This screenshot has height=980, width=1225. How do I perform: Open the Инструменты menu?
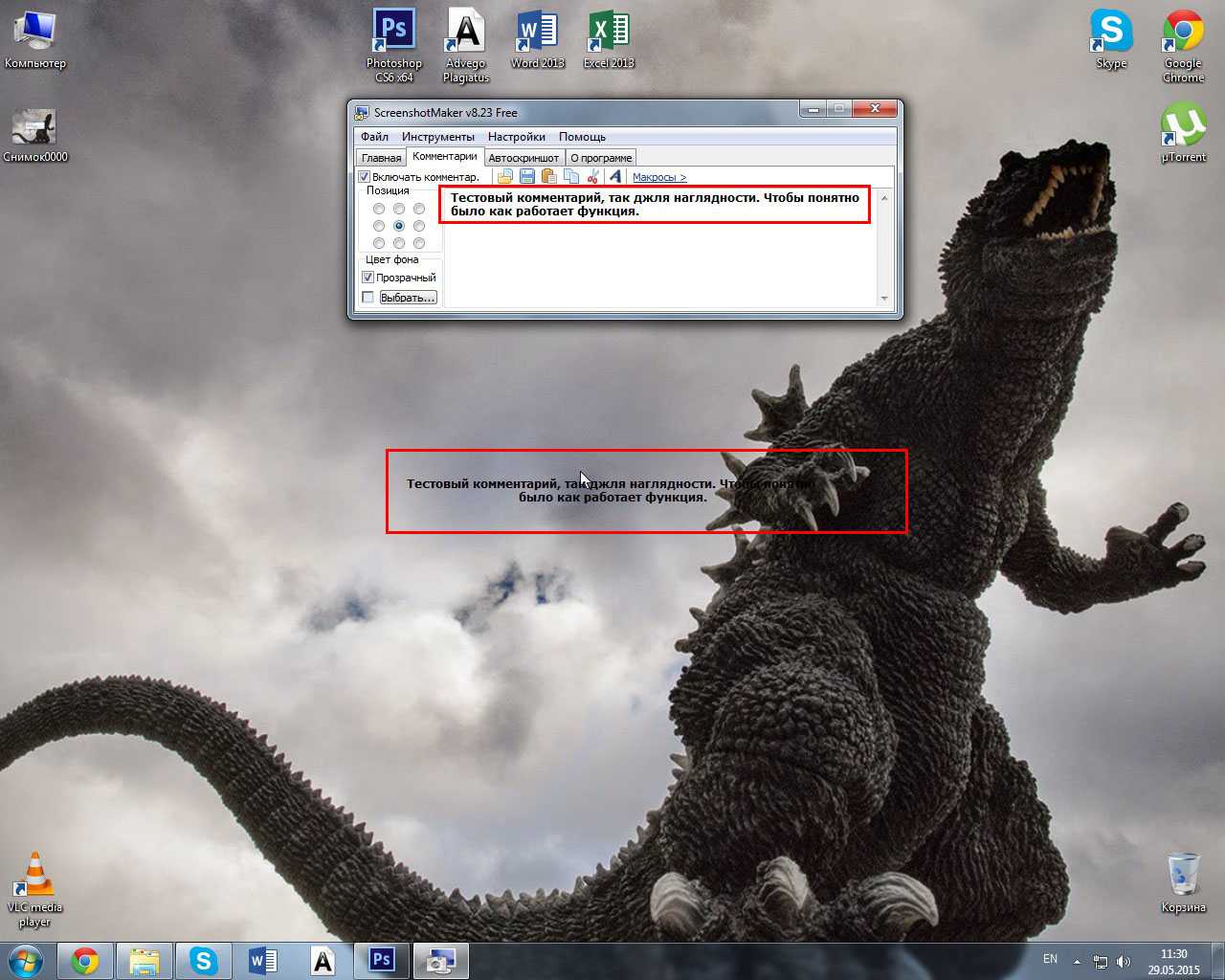point(437,137)
